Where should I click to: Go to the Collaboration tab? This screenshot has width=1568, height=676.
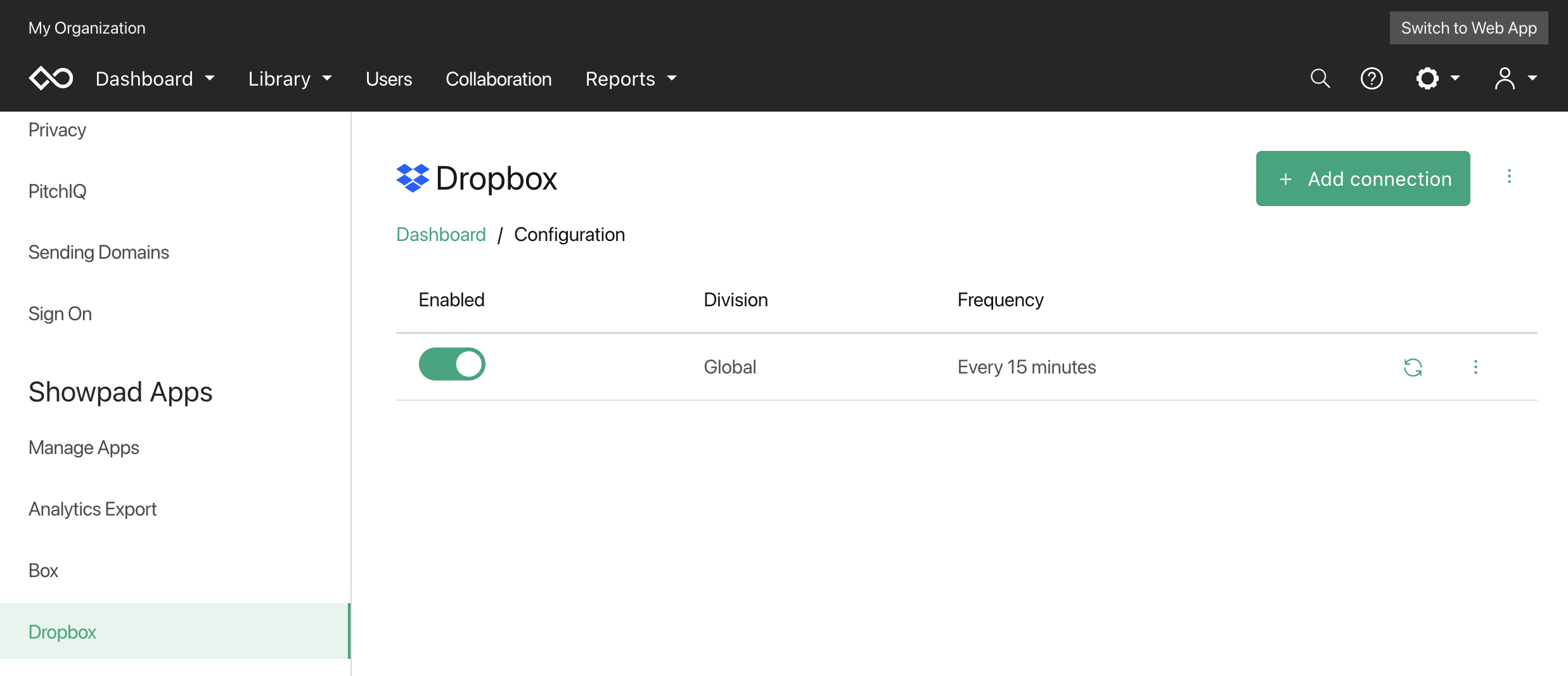click(x=499, y=79)
